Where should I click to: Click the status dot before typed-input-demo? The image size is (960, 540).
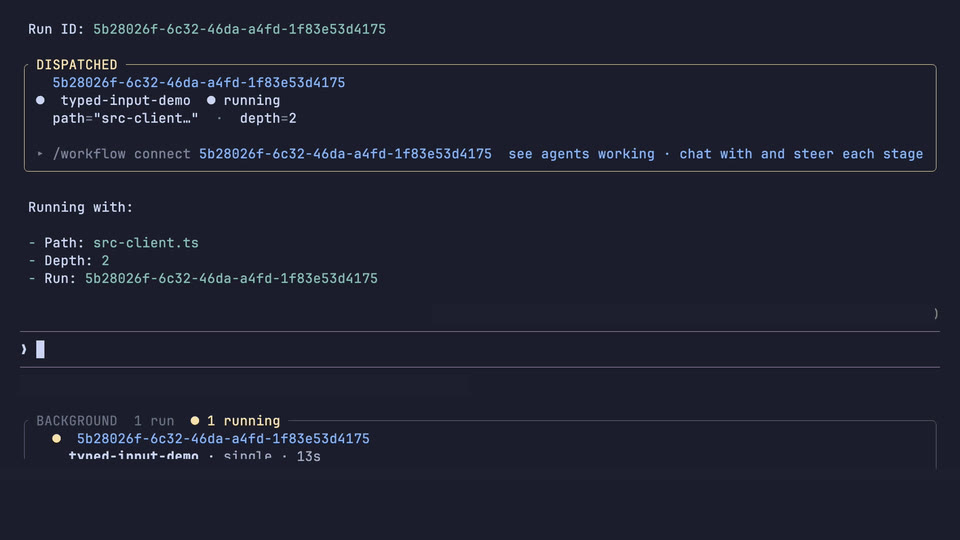[x=40, y=100]
